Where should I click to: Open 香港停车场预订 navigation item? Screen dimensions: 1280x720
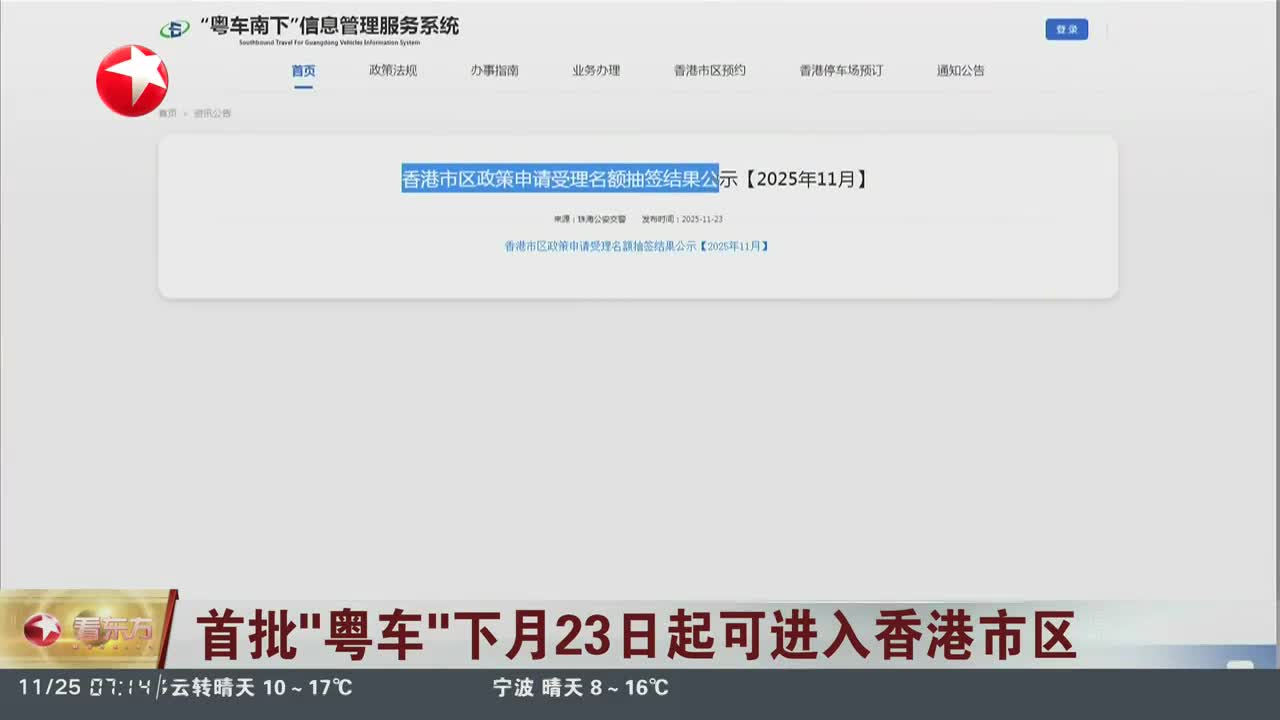point(840,71)
